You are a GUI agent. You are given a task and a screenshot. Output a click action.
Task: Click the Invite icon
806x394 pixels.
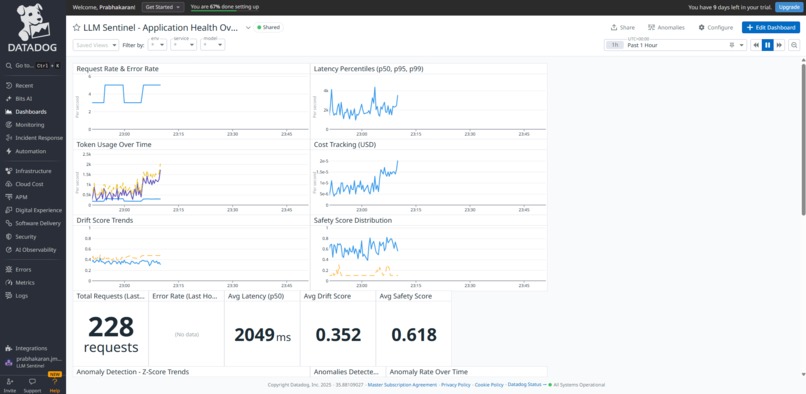pos(10,382)
